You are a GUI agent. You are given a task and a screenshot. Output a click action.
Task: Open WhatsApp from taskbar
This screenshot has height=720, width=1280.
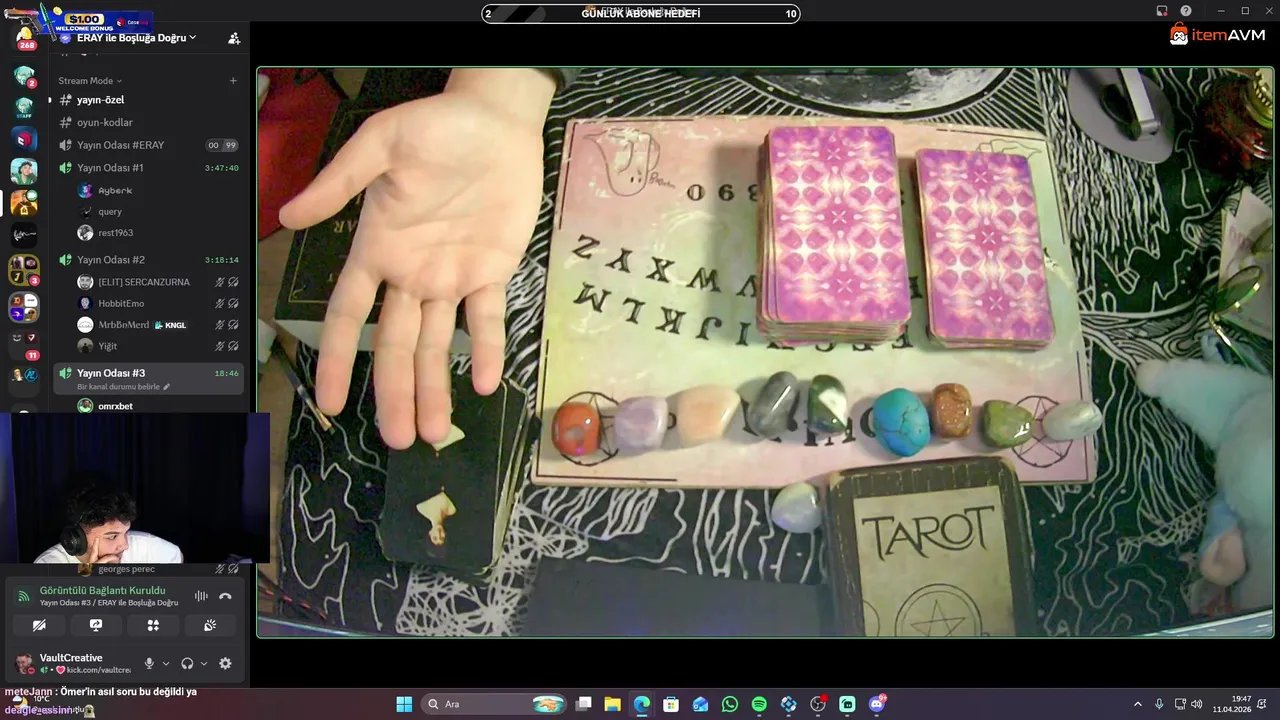[x=730, y=704]
